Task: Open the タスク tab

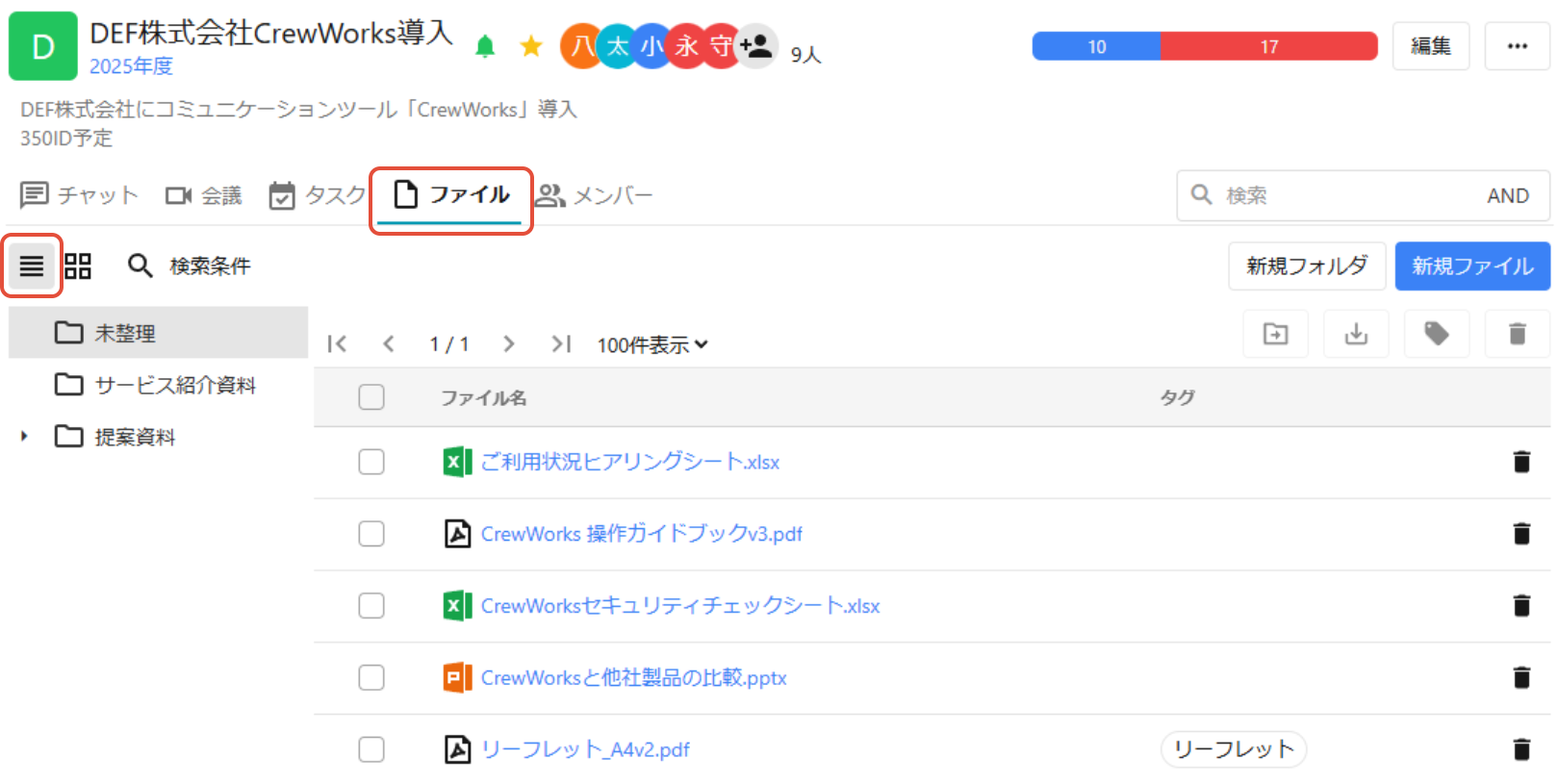Action: tap(317, 195)
